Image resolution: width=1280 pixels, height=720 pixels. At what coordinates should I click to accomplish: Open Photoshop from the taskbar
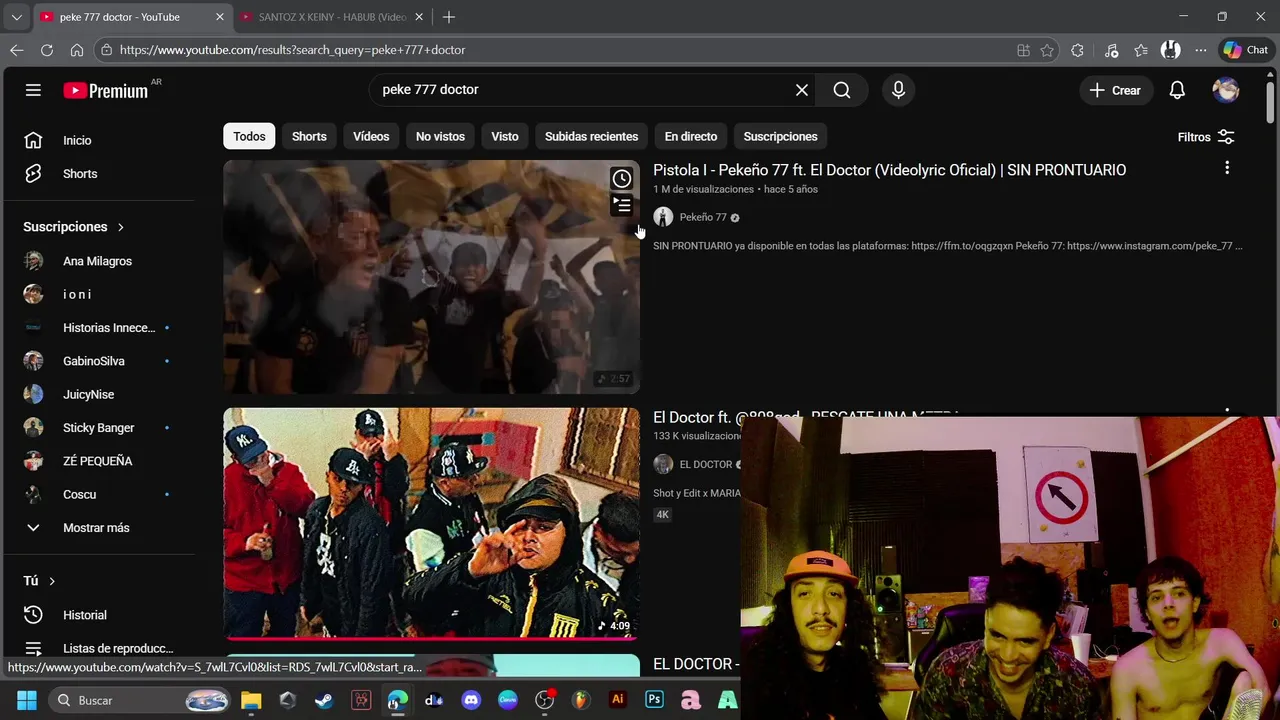[x=654, y=700]
